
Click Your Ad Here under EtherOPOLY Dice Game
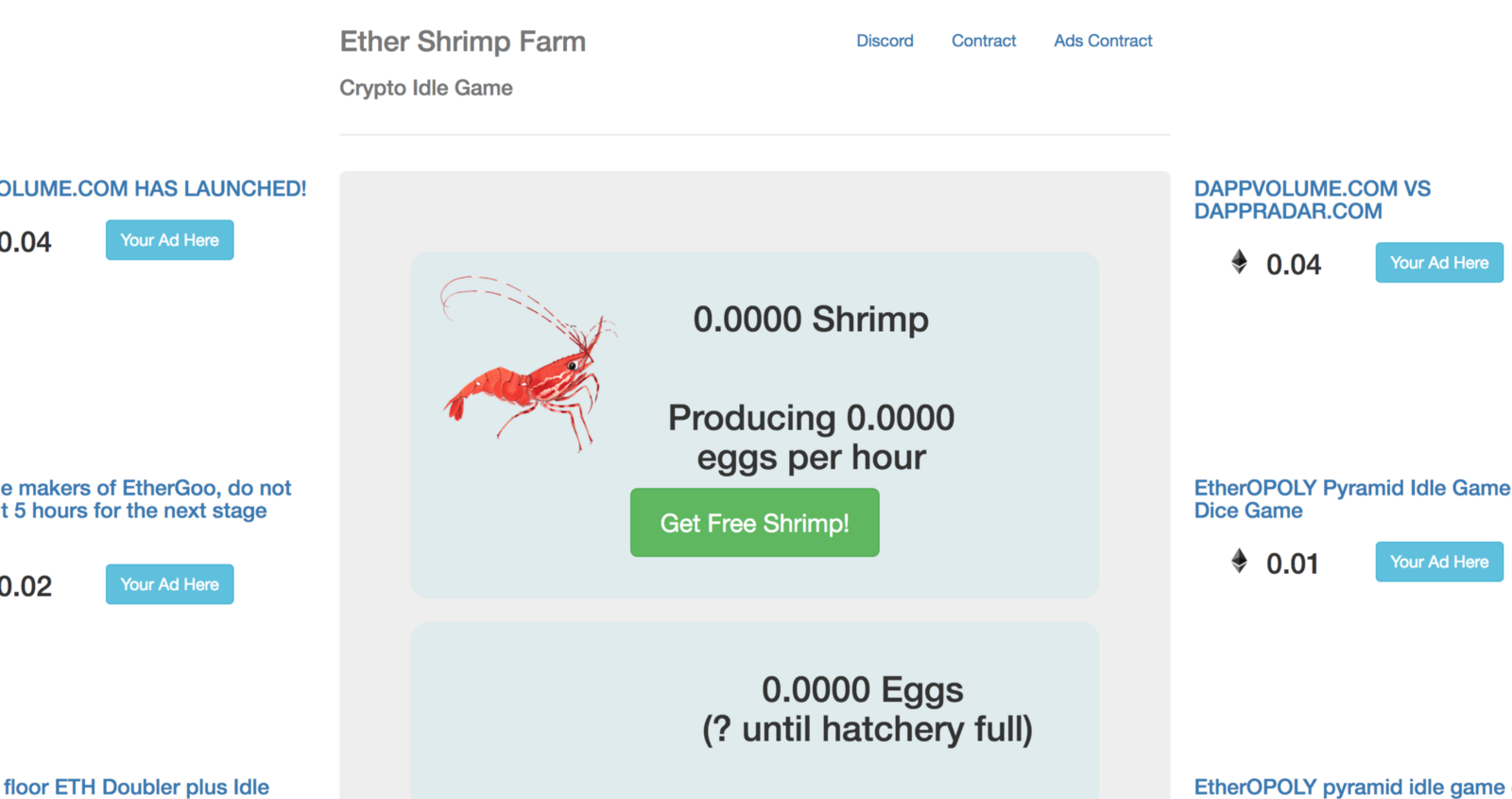[1438, 562]
